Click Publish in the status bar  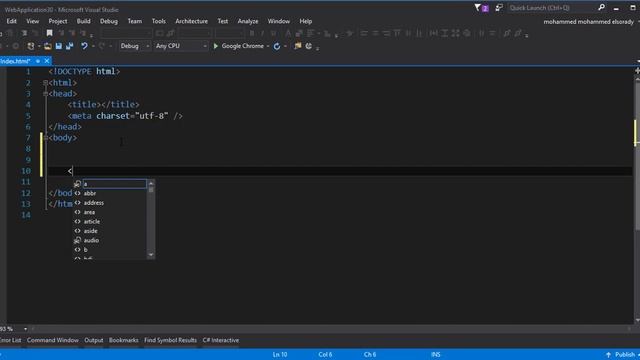coord(625,355)
